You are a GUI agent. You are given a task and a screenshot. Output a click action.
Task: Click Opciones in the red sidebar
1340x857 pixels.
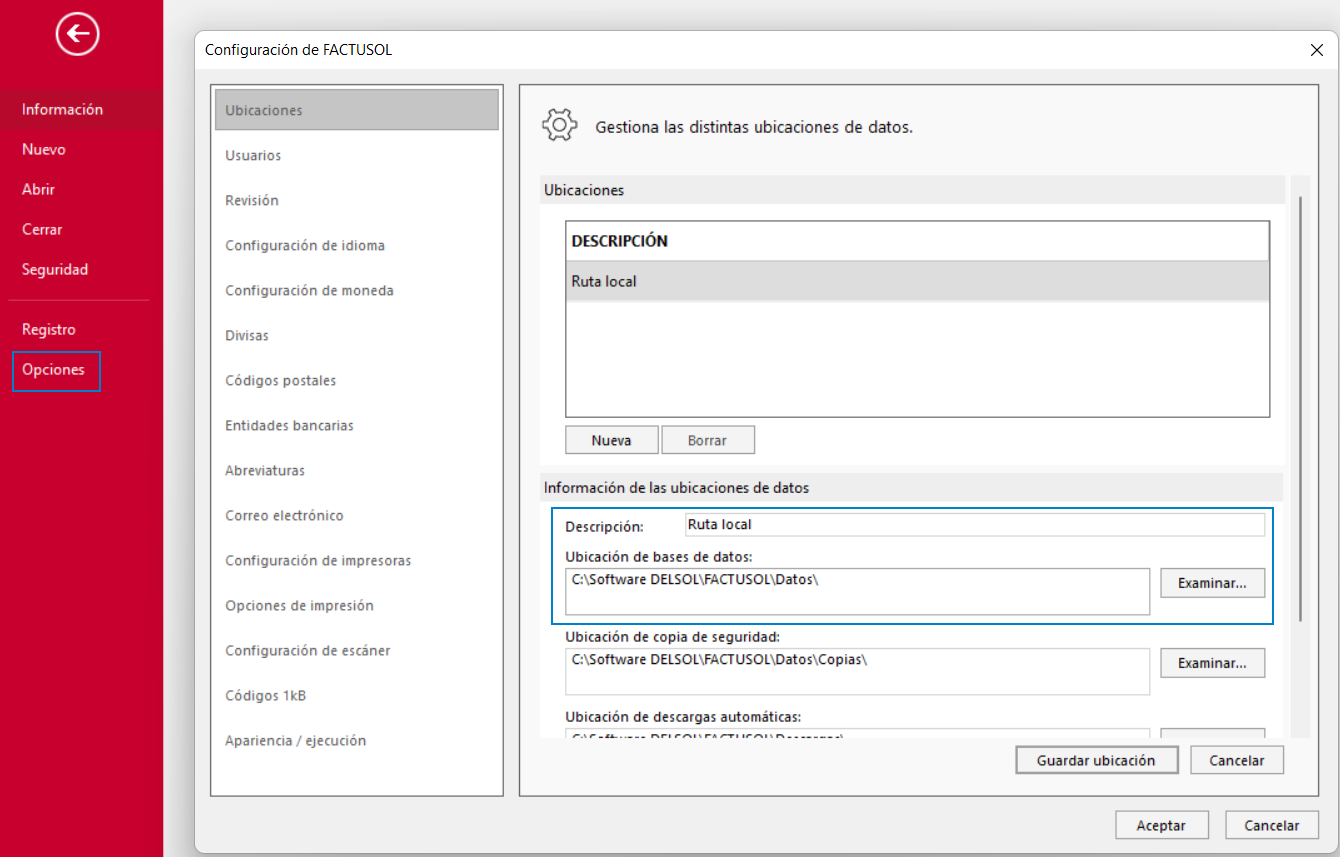[55, 370]
